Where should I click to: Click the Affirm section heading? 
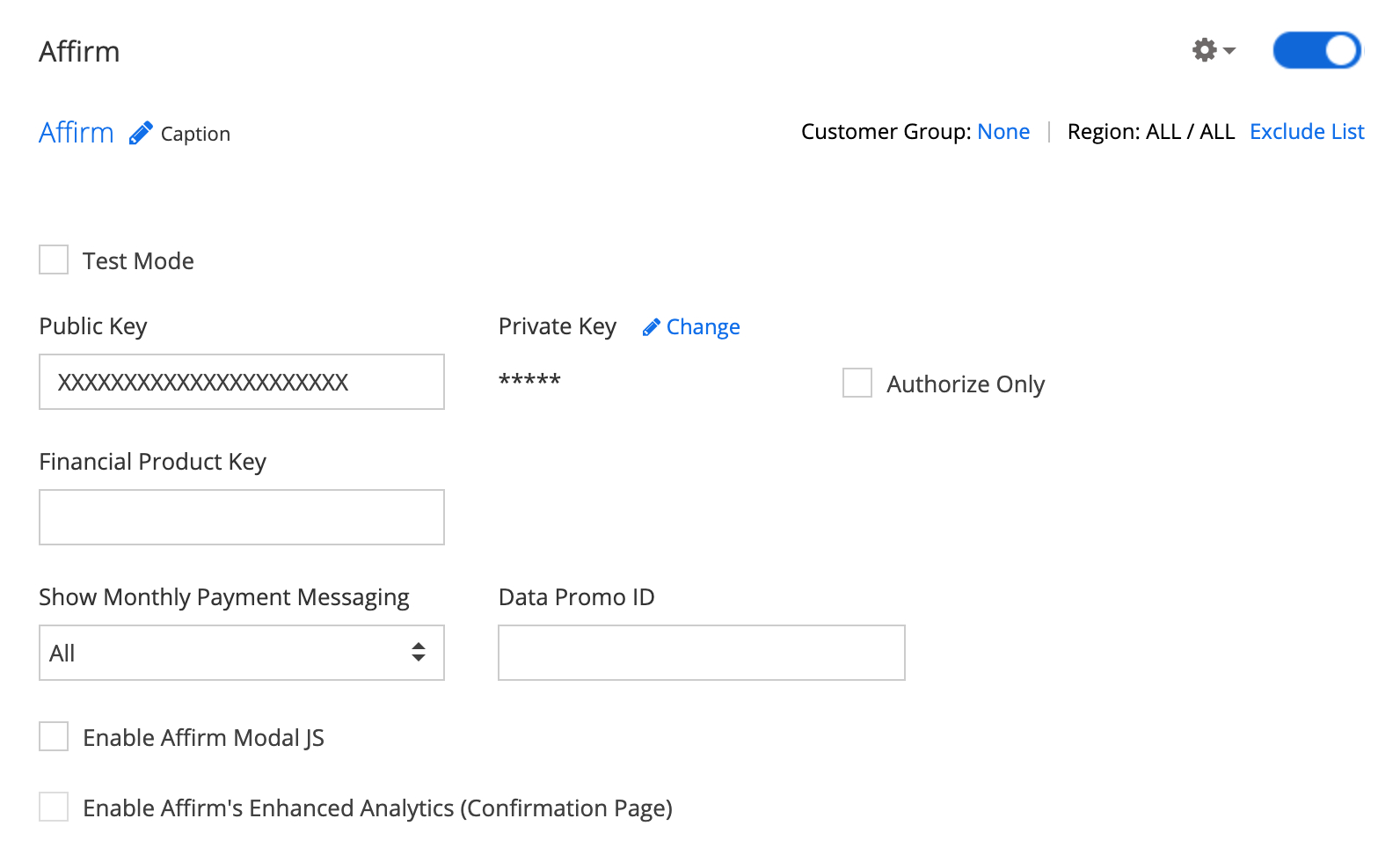point(79,51)
